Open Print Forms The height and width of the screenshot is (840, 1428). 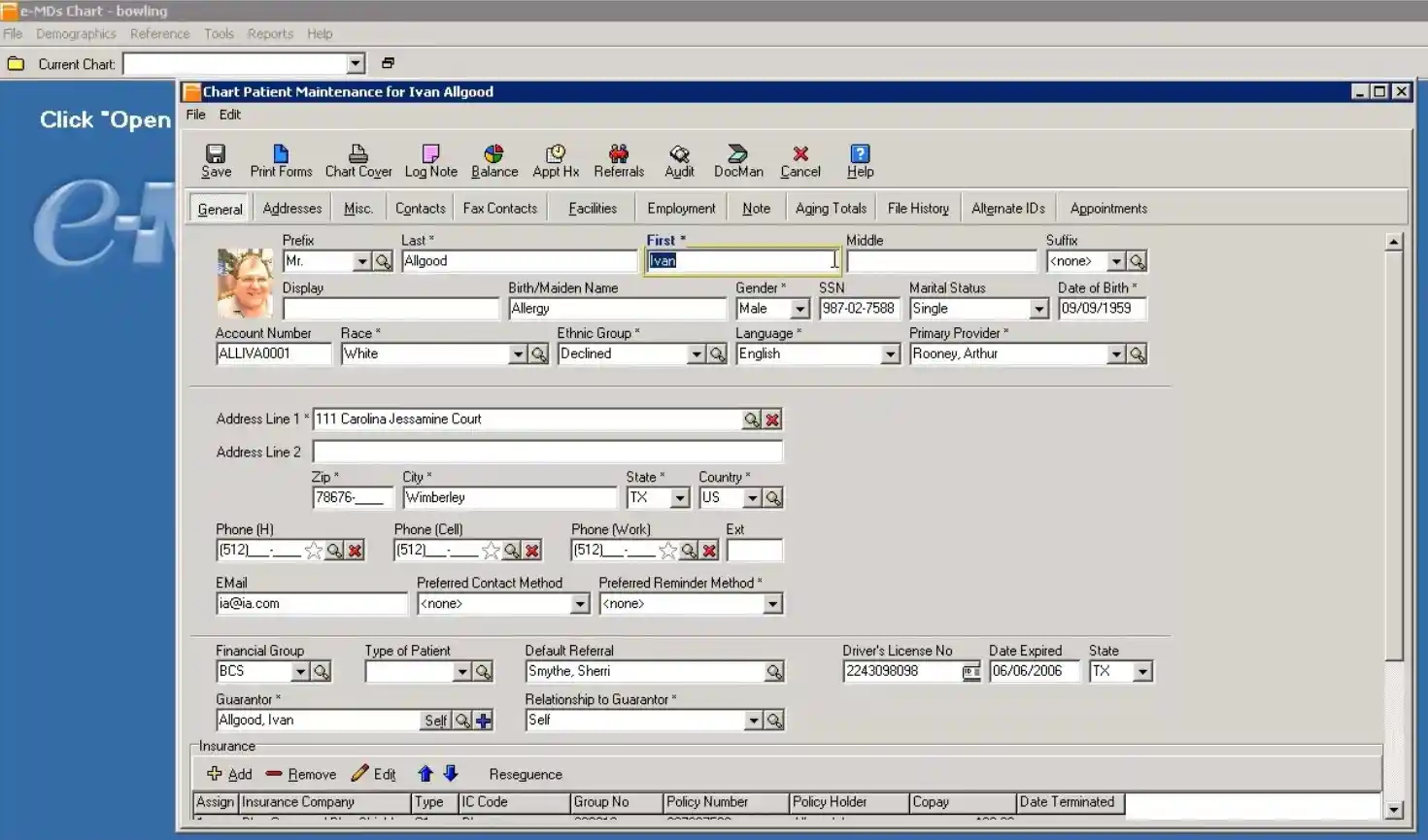pyautogui.click(x=281, y=160)
